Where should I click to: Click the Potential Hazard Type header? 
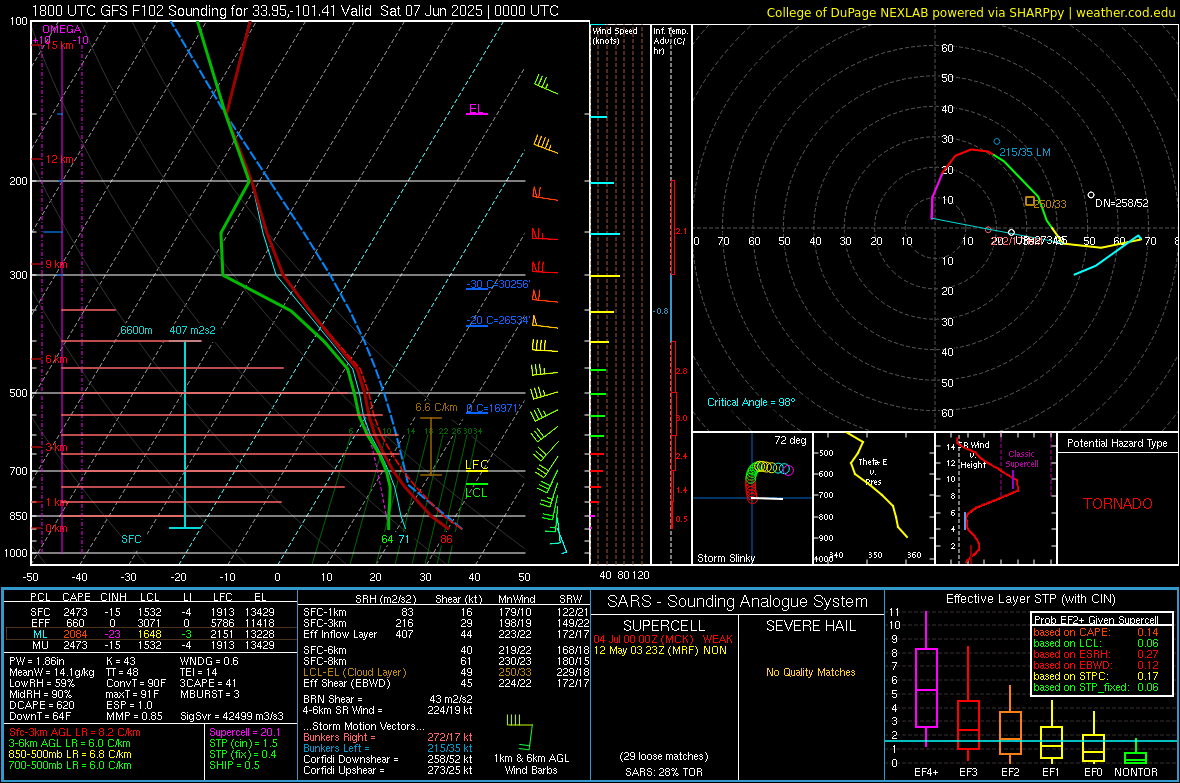(1118, 443)
